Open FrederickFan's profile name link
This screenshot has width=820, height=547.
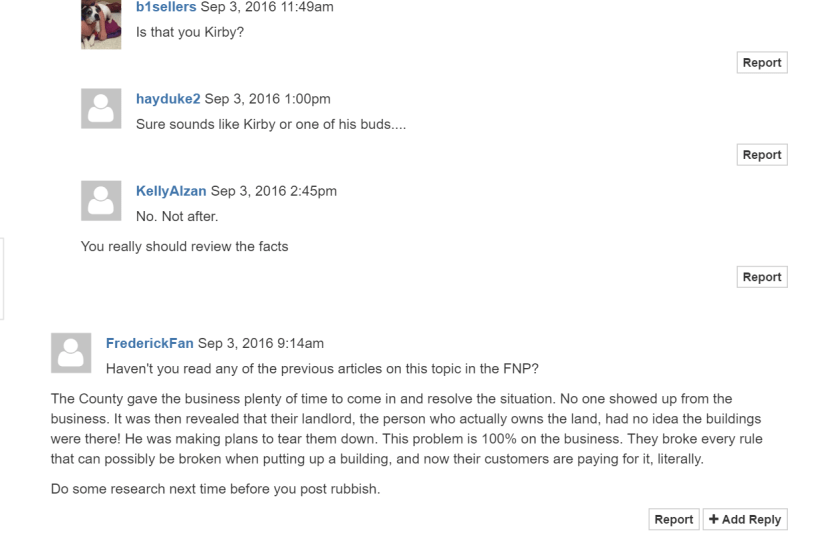tap(150, 343)
